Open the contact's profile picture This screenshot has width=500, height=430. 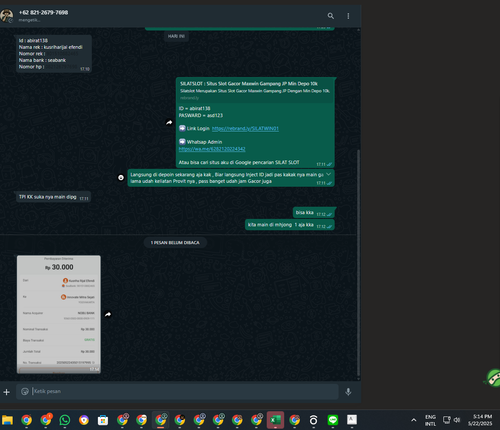click(x=6, y=16)
